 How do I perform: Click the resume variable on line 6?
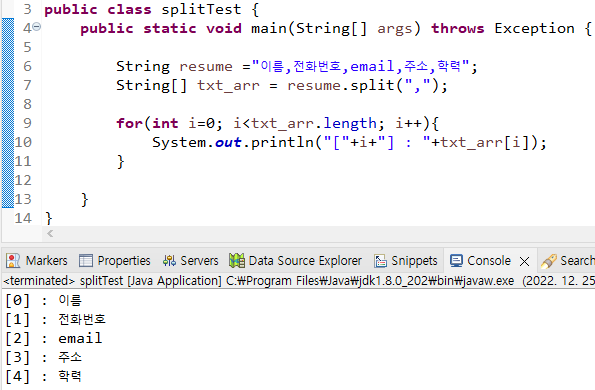click(206, 66)
